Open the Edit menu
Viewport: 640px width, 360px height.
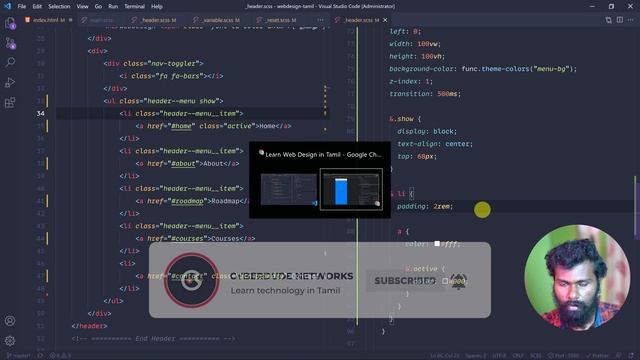[x=37, y=7]
